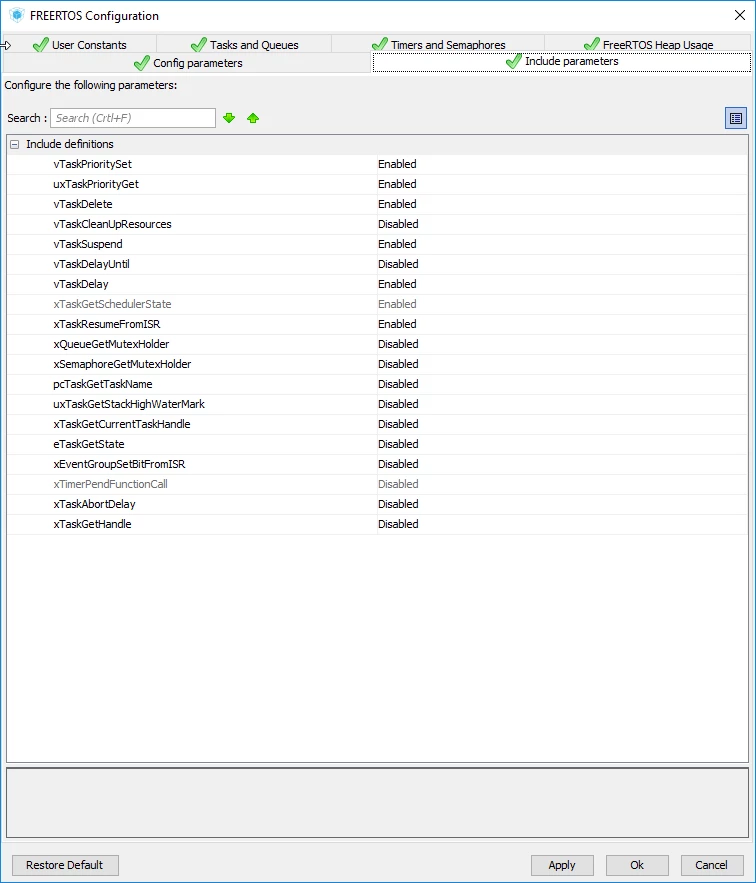The image size is (756, 883).
Task: Select the xQueueGetMutexHolder parameter name
Action: [x=111, y=344]
